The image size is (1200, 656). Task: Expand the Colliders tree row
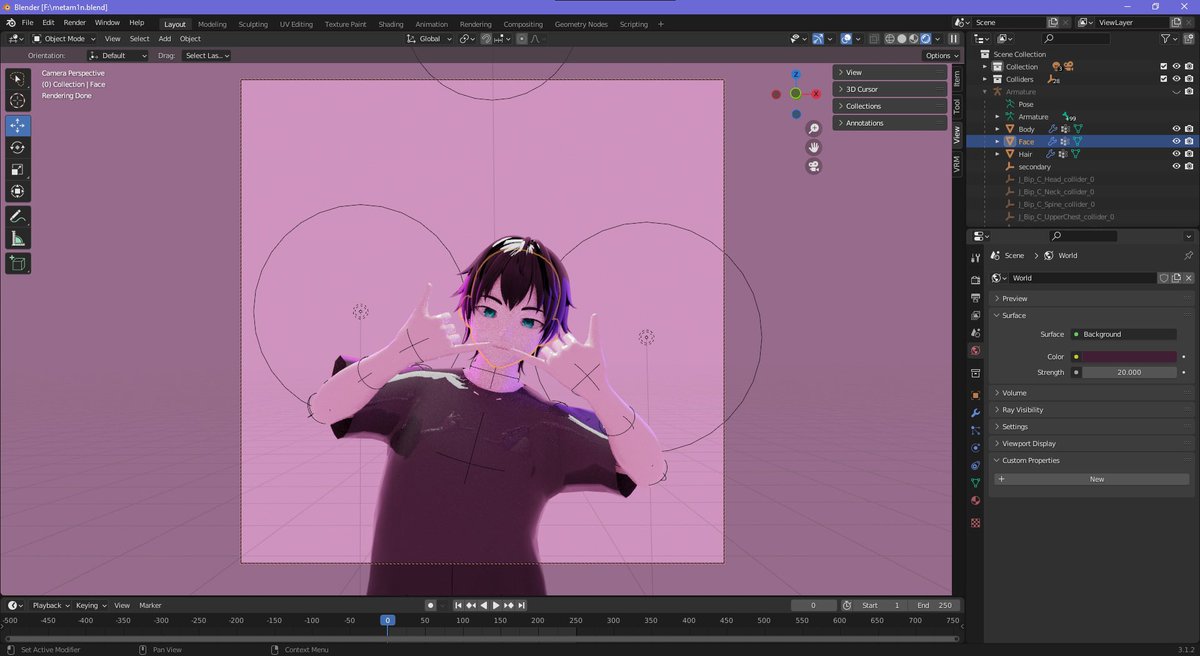click(x=985, y=79)
